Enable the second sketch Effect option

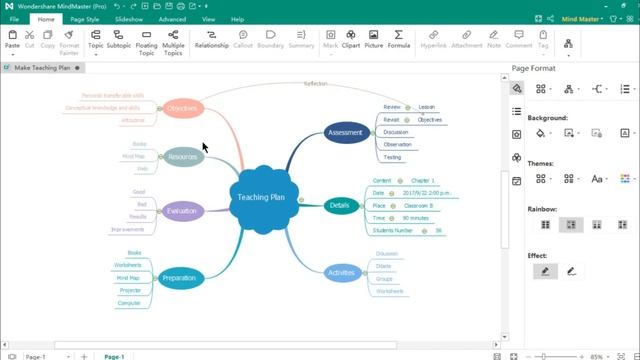tap(571, 271)
